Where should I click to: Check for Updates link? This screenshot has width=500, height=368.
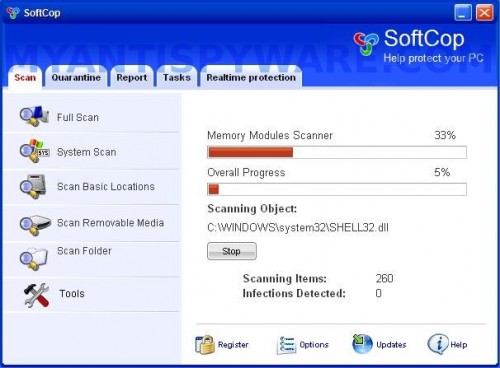391,345
